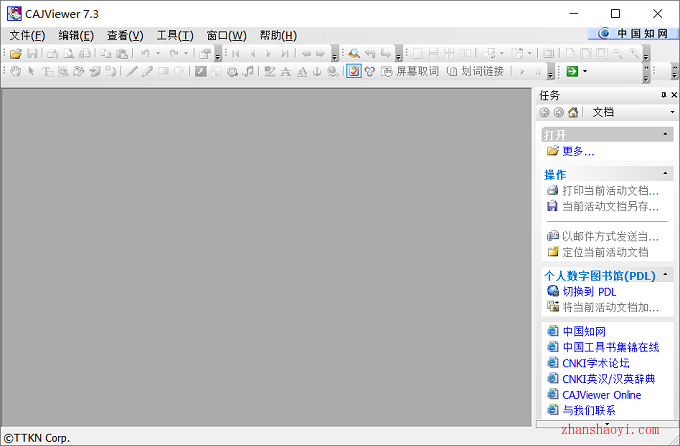Click the Home icon in task pane
This screenshot has height=446, width=680.
573,112
